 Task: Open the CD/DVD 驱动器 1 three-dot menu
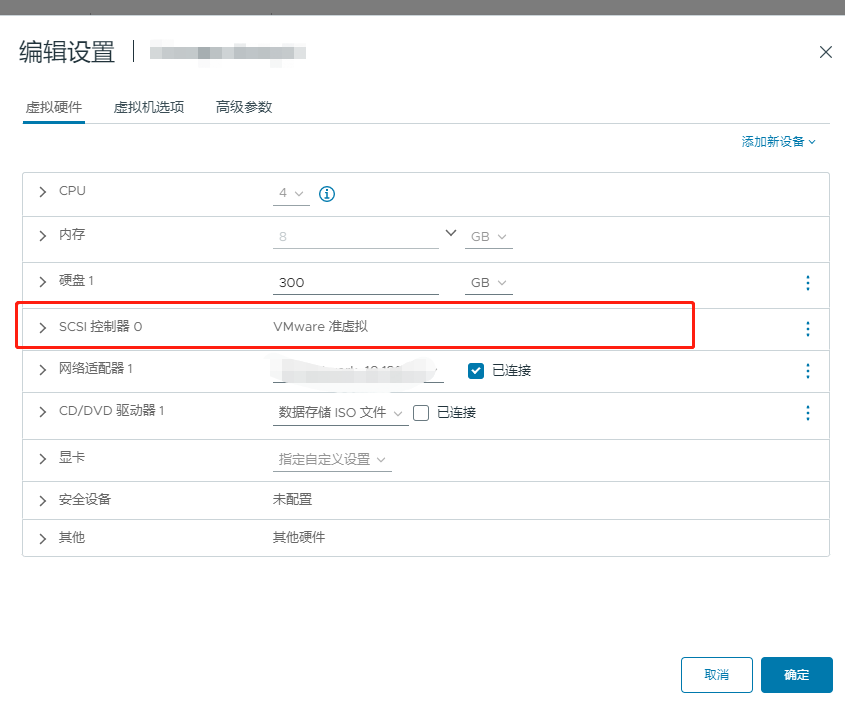coord(807,413)
